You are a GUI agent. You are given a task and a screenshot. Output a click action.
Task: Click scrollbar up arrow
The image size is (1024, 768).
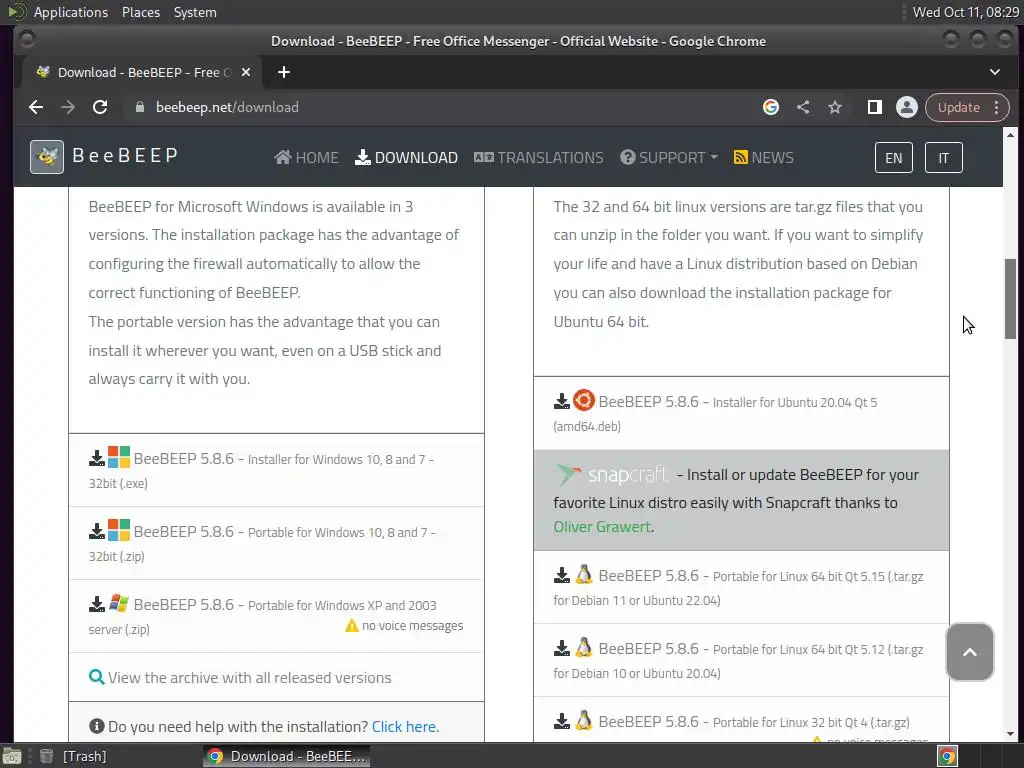click(x=1010, y=135)
